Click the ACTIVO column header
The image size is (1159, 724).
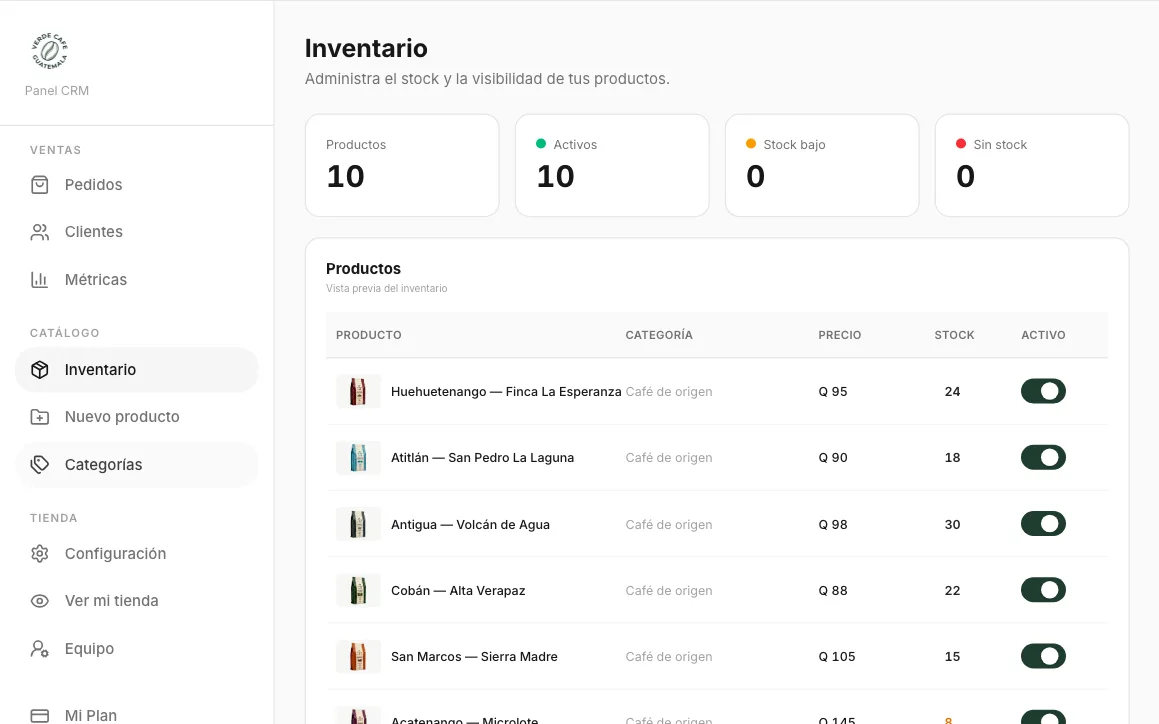tap(1043, 335)
